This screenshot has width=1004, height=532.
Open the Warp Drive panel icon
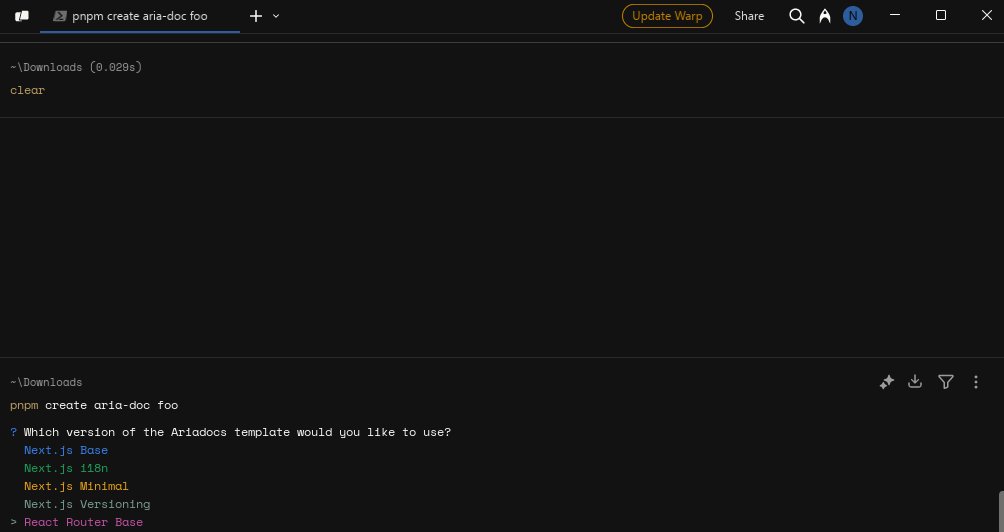click(22, 16)
